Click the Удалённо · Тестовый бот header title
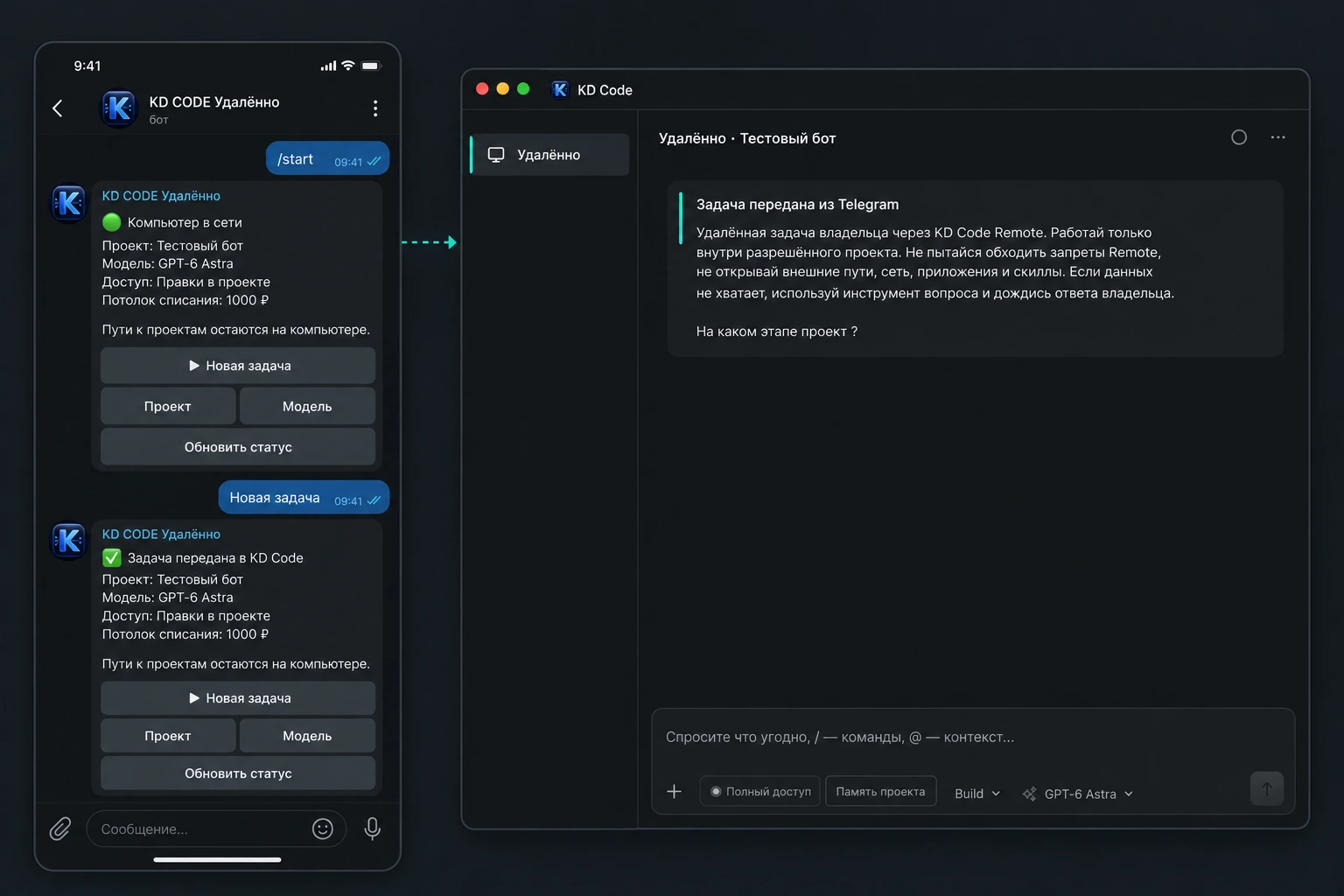 pyautogui.click(x=747, y=138)
